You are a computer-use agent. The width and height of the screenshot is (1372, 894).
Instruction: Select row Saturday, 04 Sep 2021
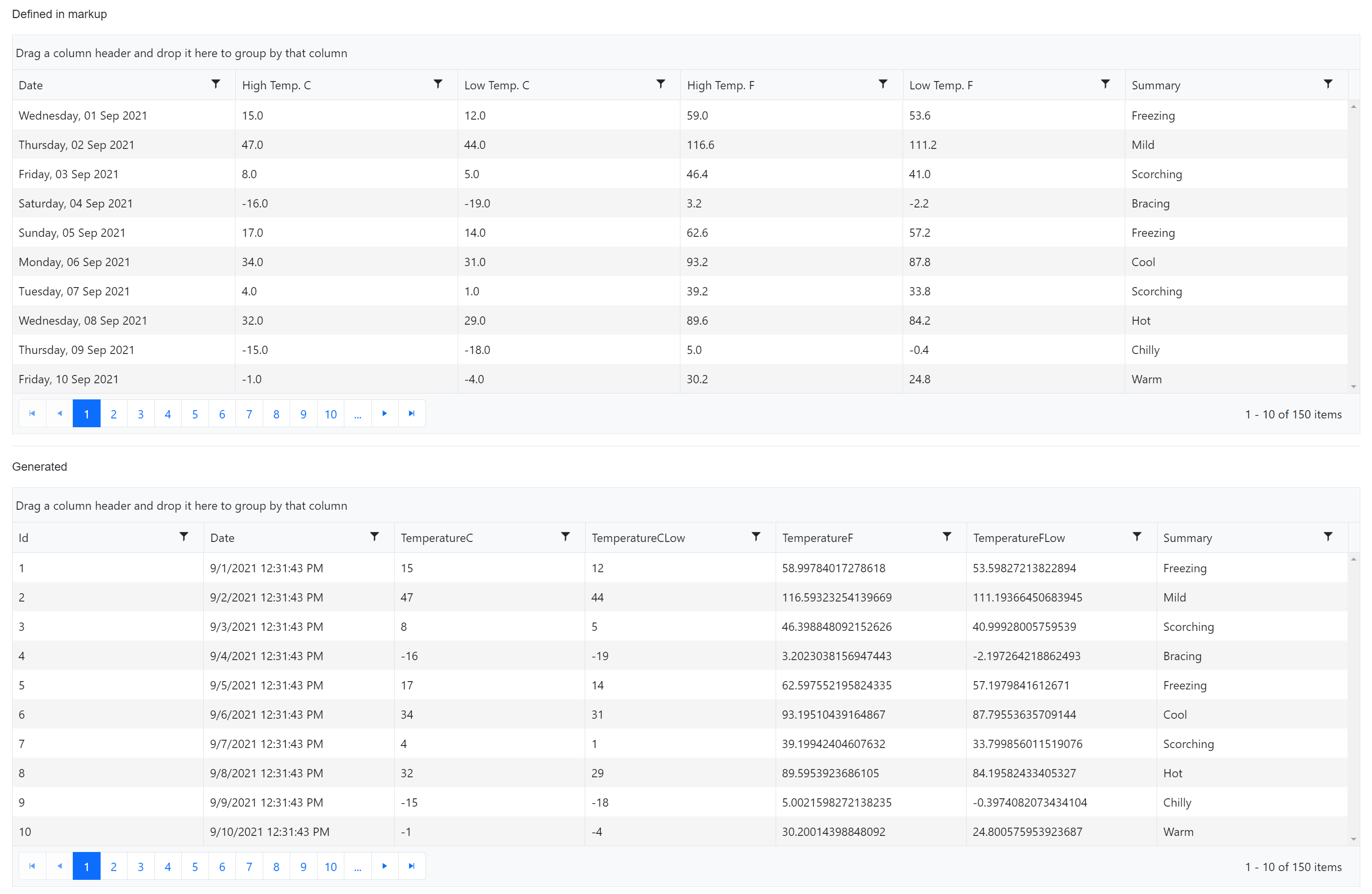tap(680, 203)
